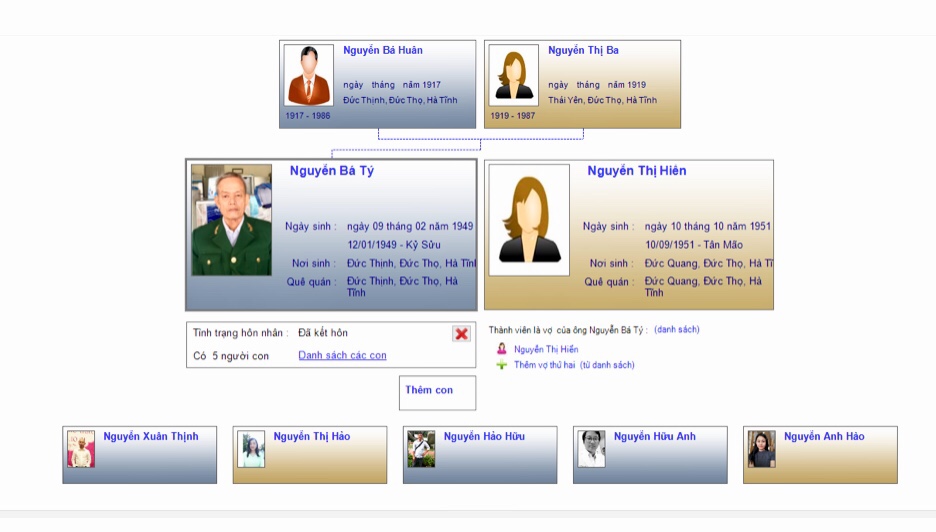Open Nguyễn Bá Huân name link
This screenshot has height=532, width=936.
pyautogui.click(x=383, y=50)
